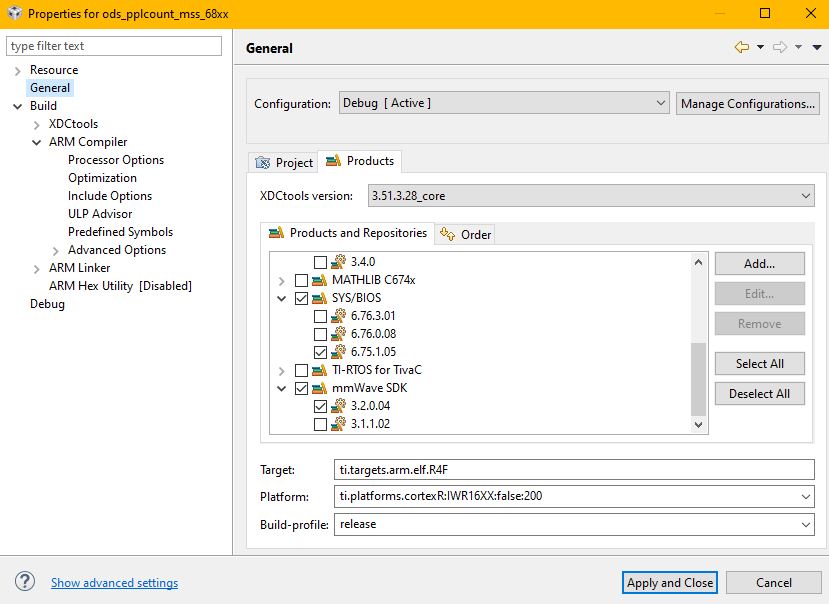
Task: Click the Target text field
Action: [575, 469]
